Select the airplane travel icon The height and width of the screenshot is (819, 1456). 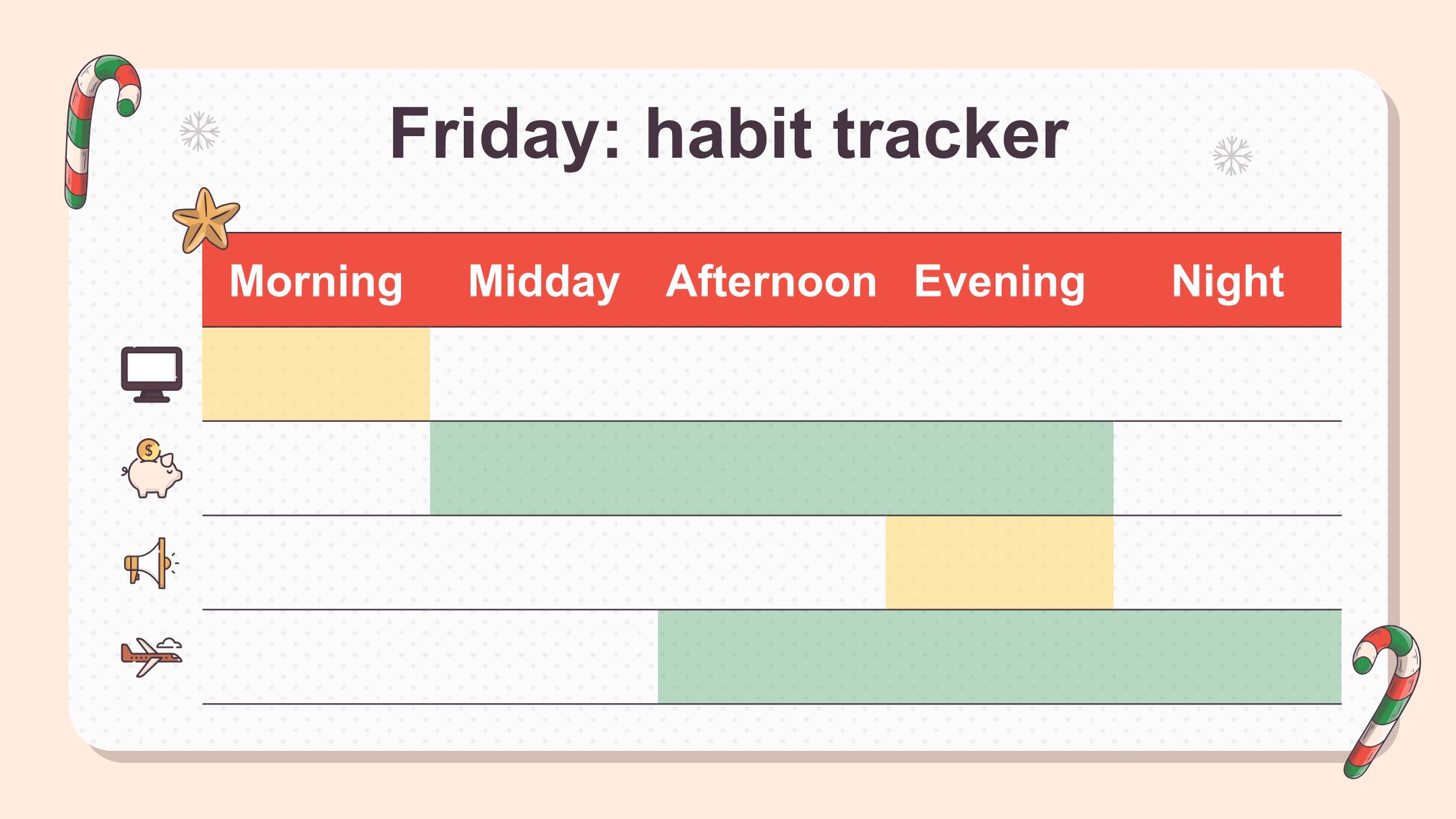(x=152, y=656)
